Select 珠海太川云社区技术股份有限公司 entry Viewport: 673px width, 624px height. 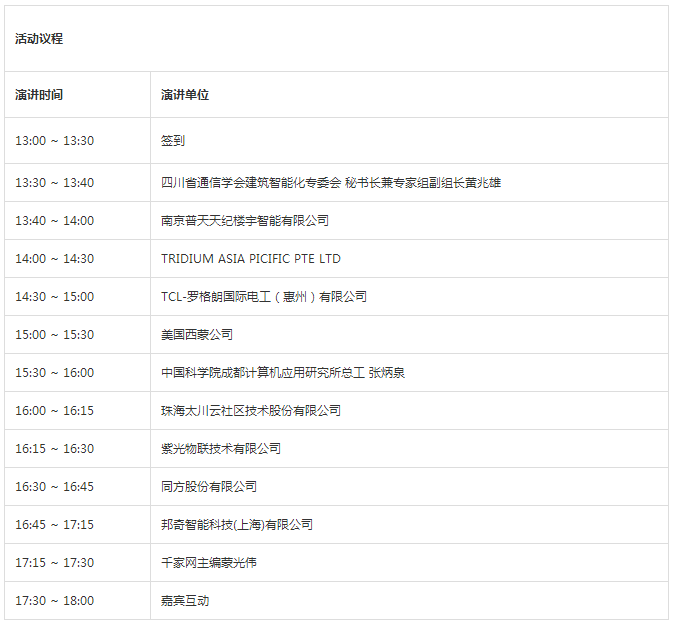coord(251,411)
